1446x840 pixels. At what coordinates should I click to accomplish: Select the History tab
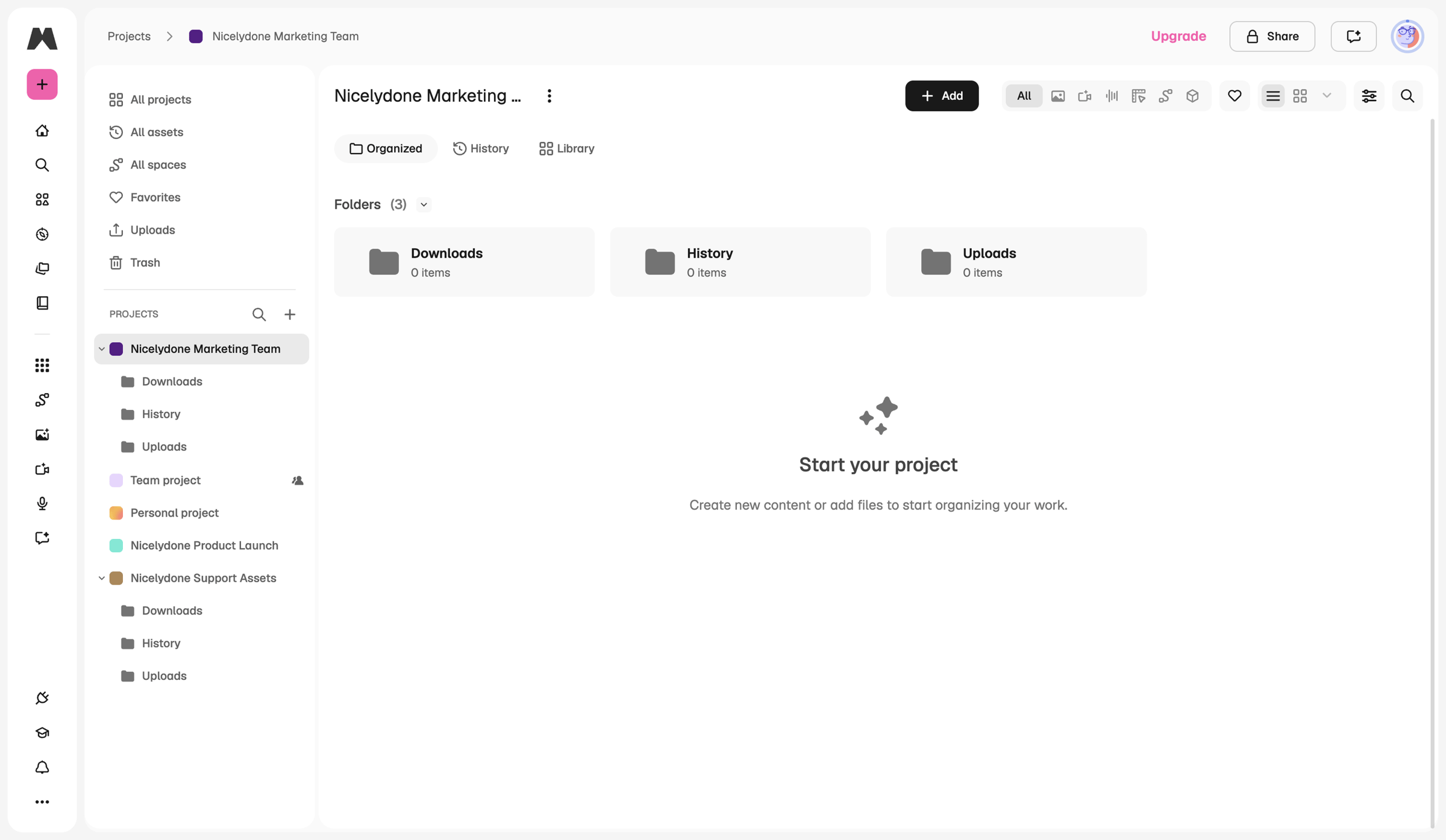tap(481, 149)
